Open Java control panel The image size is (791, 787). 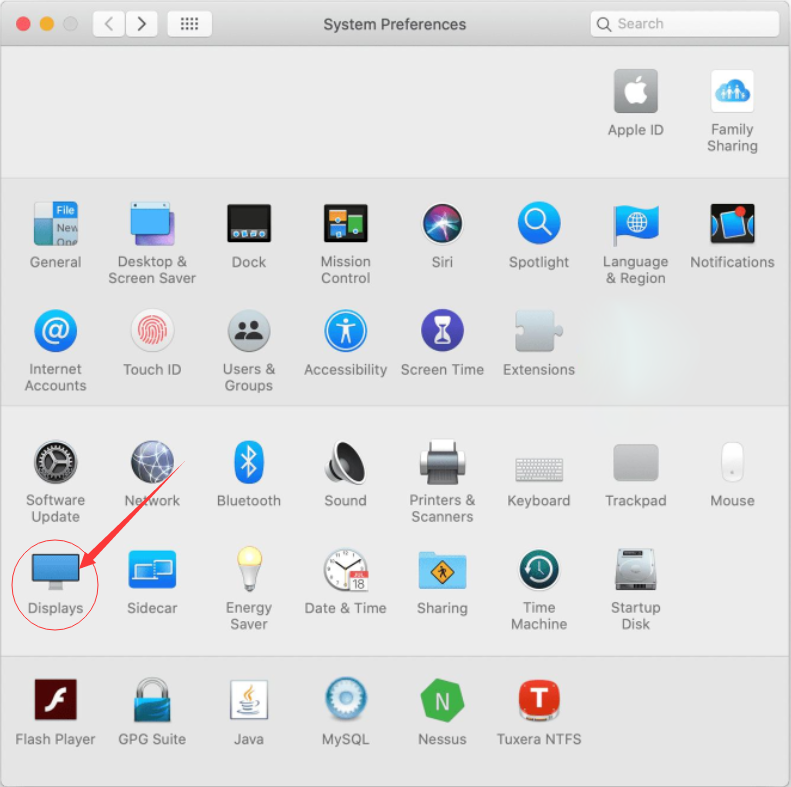(x=249, y=699)
